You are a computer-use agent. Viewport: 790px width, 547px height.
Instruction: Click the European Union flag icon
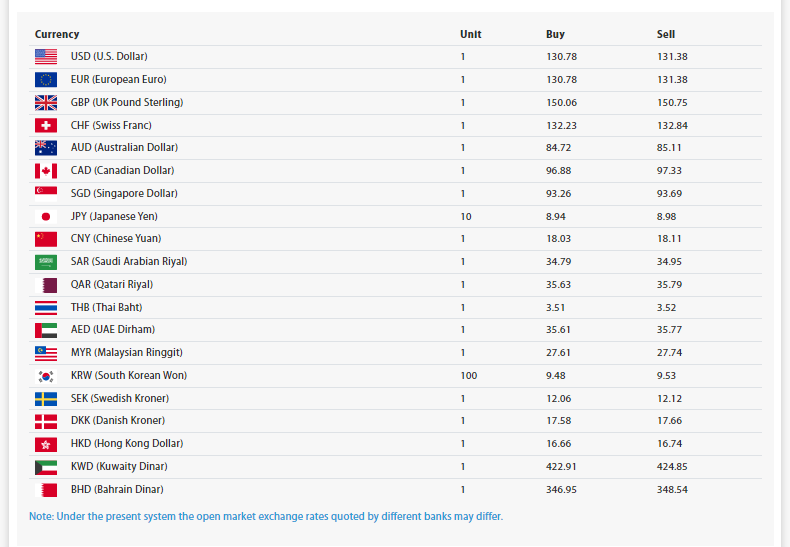46,80
